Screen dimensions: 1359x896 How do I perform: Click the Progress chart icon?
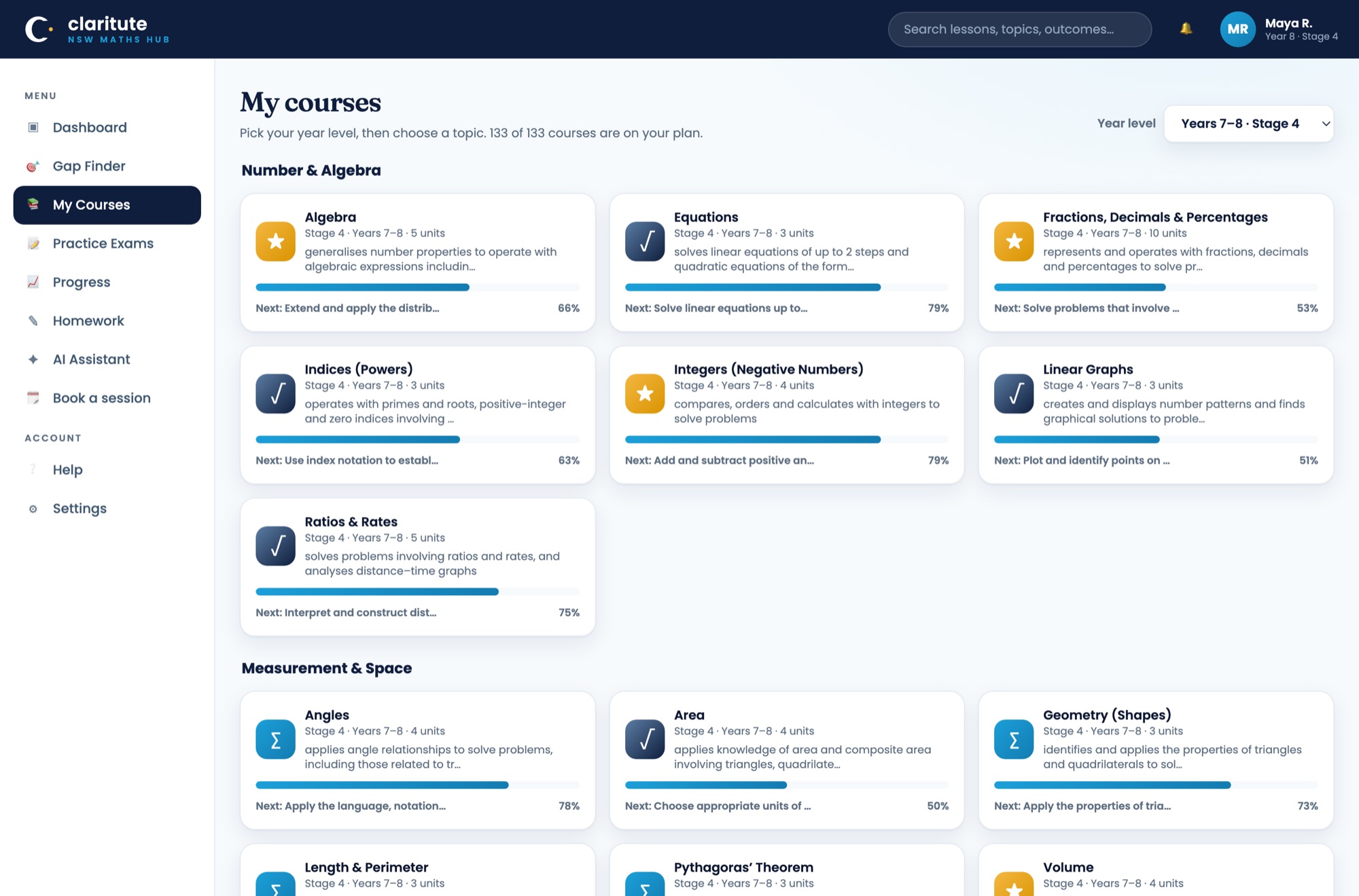(x=33, y=282)
